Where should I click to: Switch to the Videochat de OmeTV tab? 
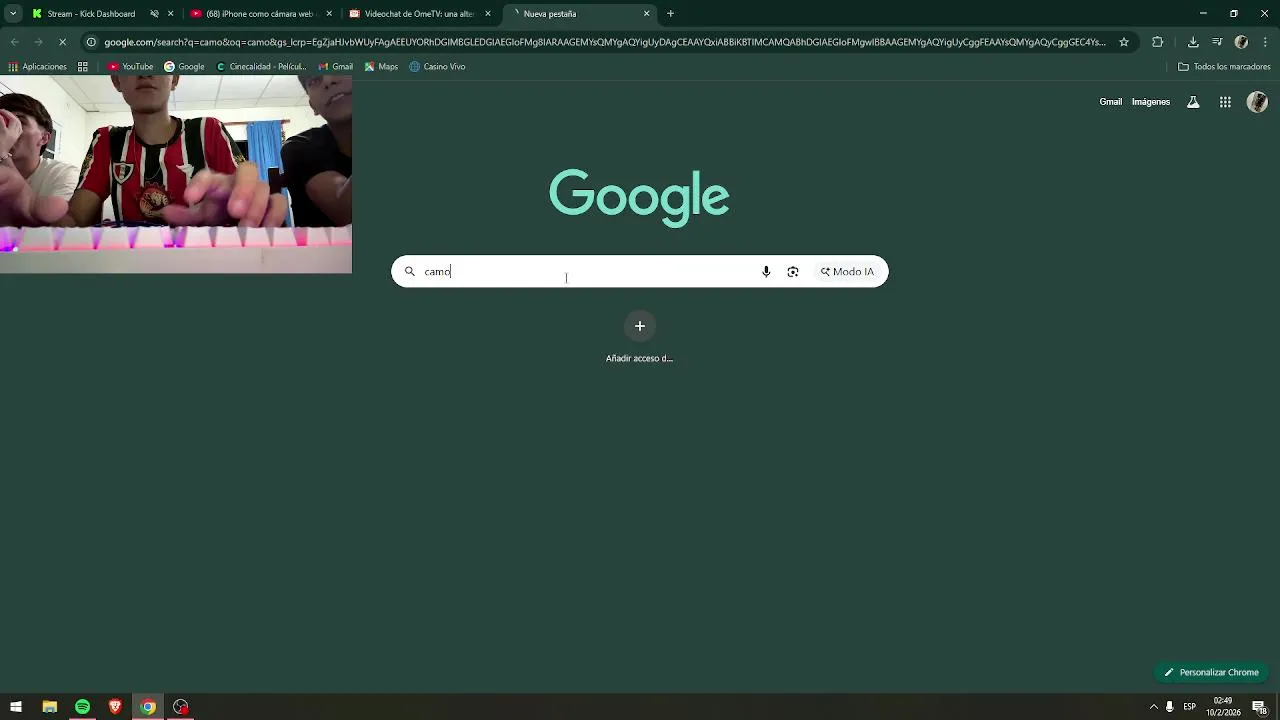coord(418,14)
